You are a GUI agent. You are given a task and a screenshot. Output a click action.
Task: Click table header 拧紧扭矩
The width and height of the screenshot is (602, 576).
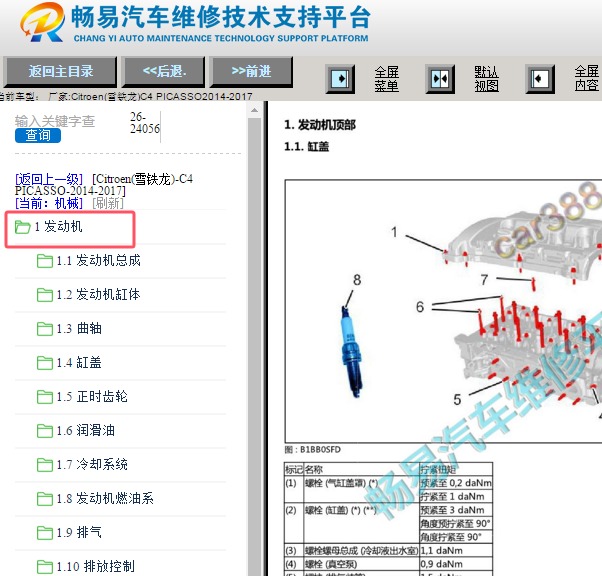click(x=456, y=469)
